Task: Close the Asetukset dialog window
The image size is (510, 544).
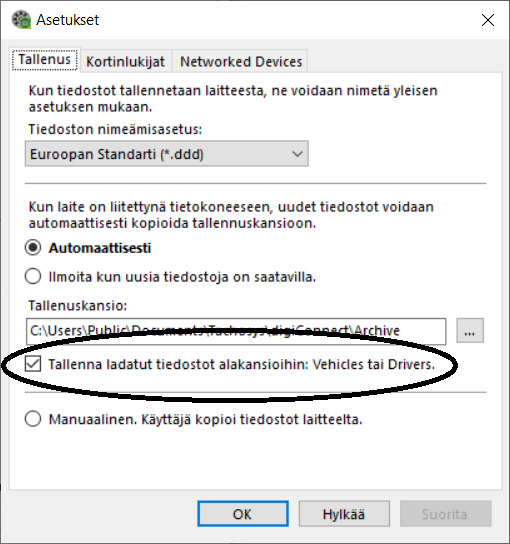Action: pyautogui.click(x=488, y=20)
